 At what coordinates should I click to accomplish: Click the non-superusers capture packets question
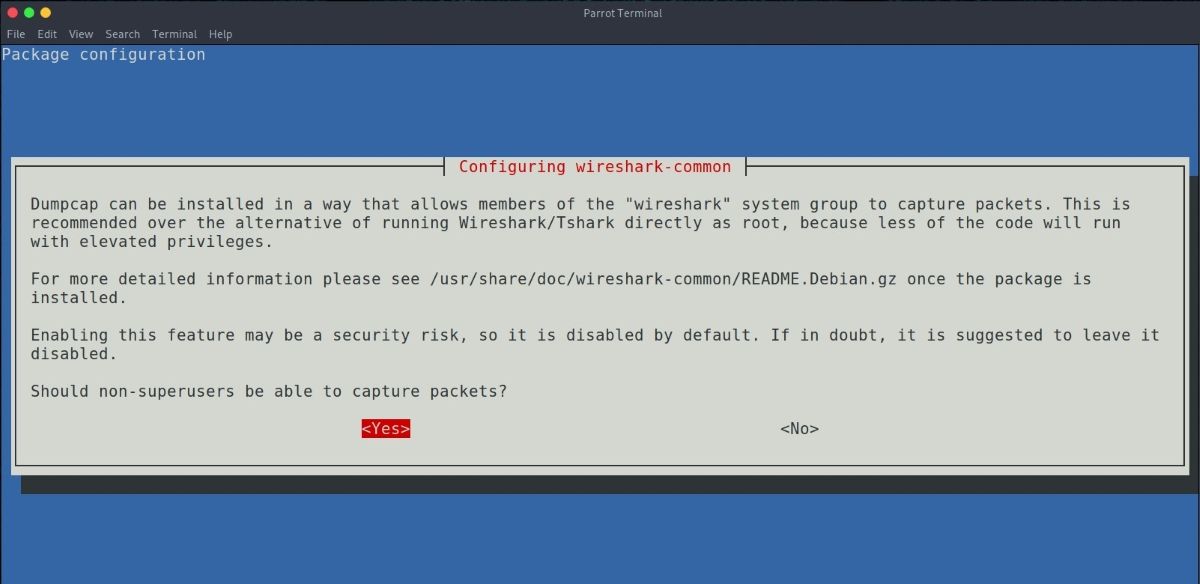point(268,391)
